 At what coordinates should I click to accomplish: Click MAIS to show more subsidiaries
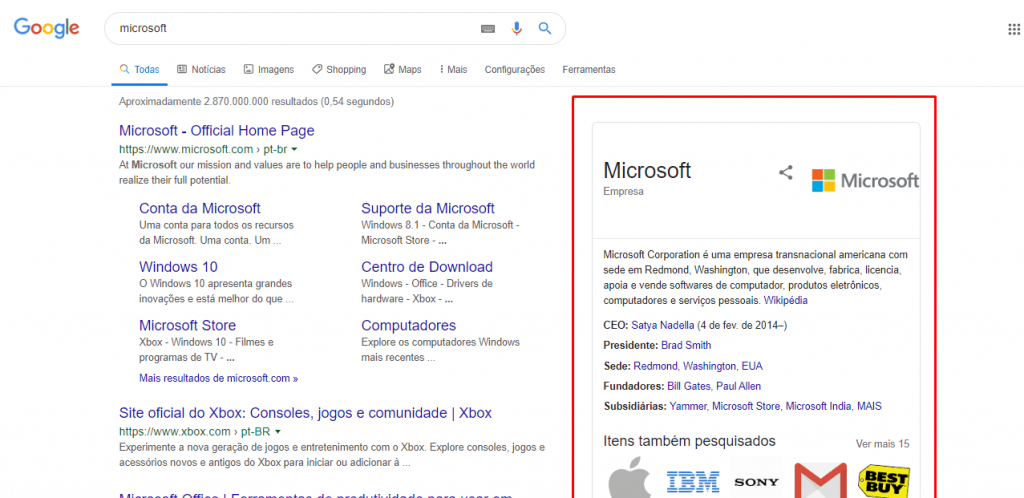tap(869, 407)
